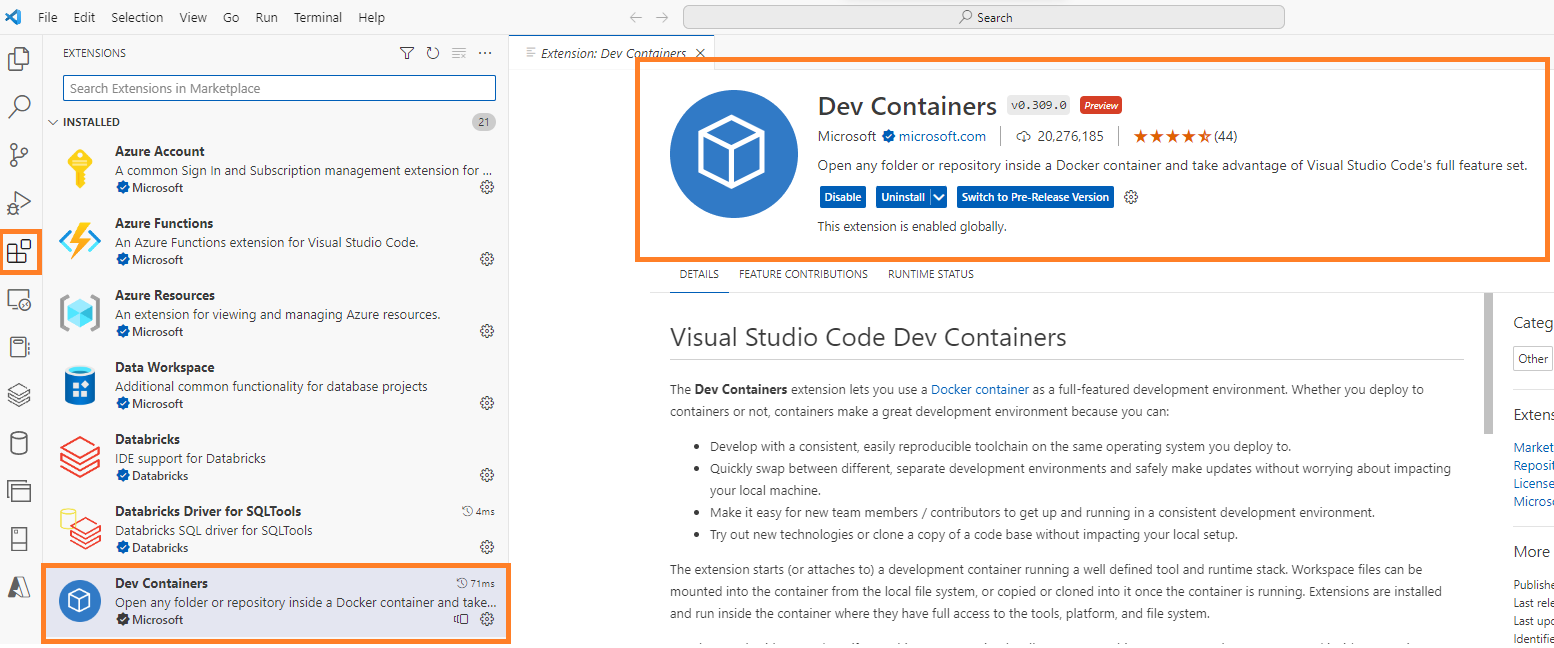Click the 20,276,185 install count

tap(1059, 136)
